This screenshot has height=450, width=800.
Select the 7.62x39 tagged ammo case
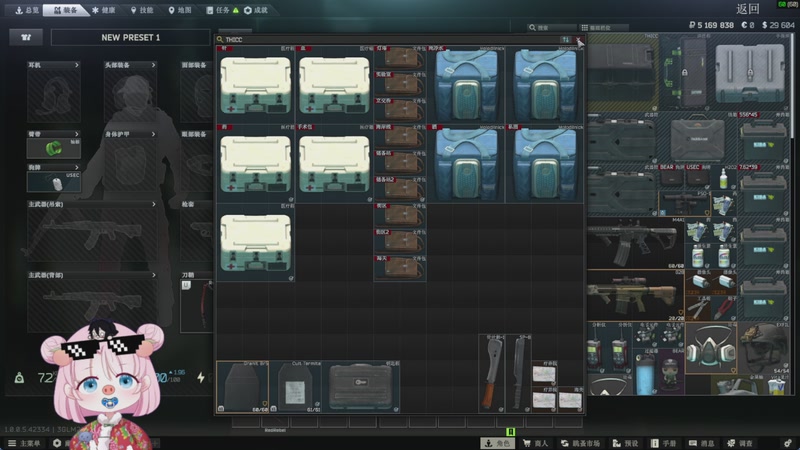click(x=763, y=191)
